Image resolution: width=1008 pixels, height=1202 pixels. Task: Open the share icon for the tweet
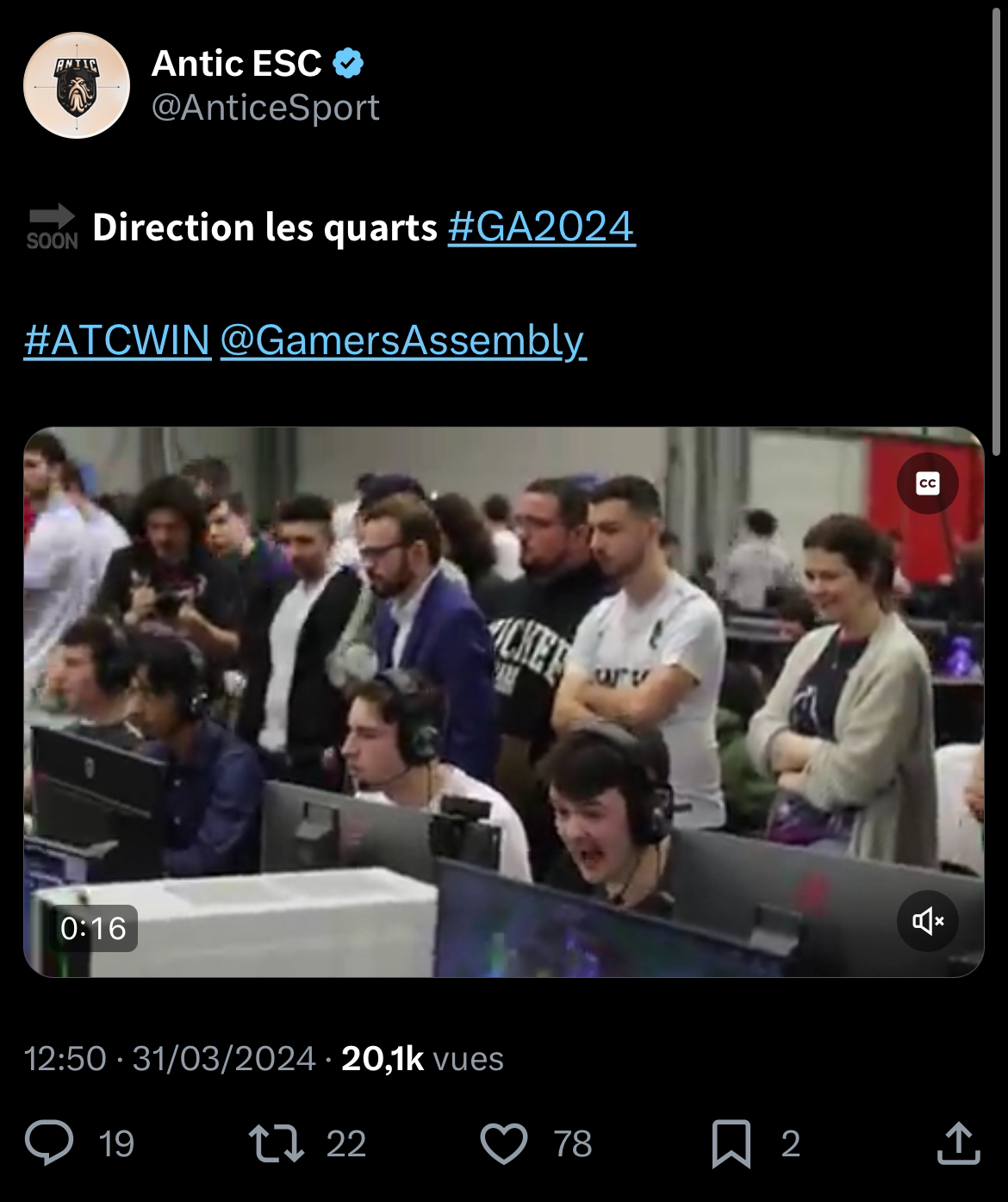pos(958,1143)
